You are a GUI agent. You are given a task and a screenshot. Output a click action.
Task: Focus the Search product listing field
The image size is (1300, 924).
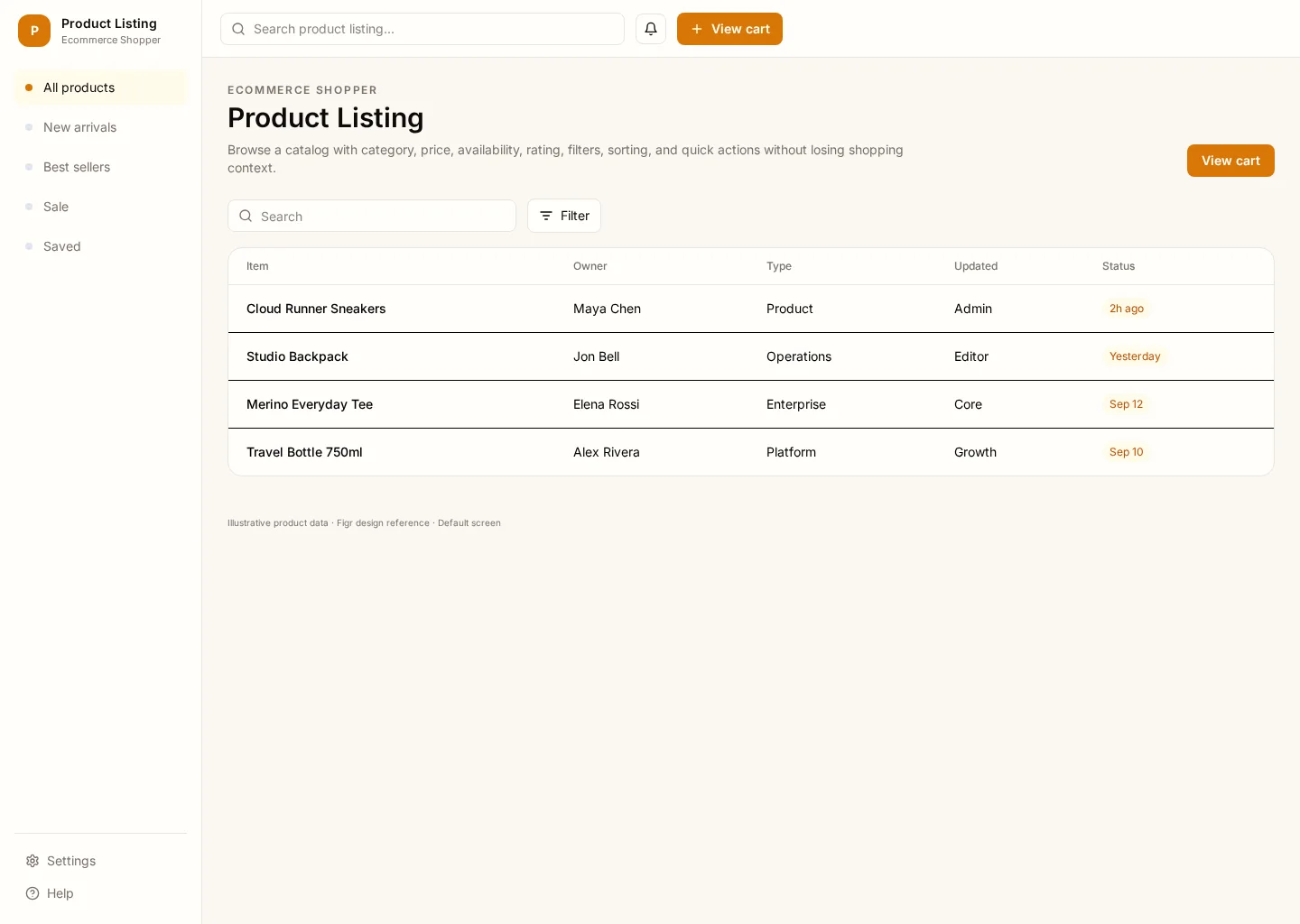422,29
